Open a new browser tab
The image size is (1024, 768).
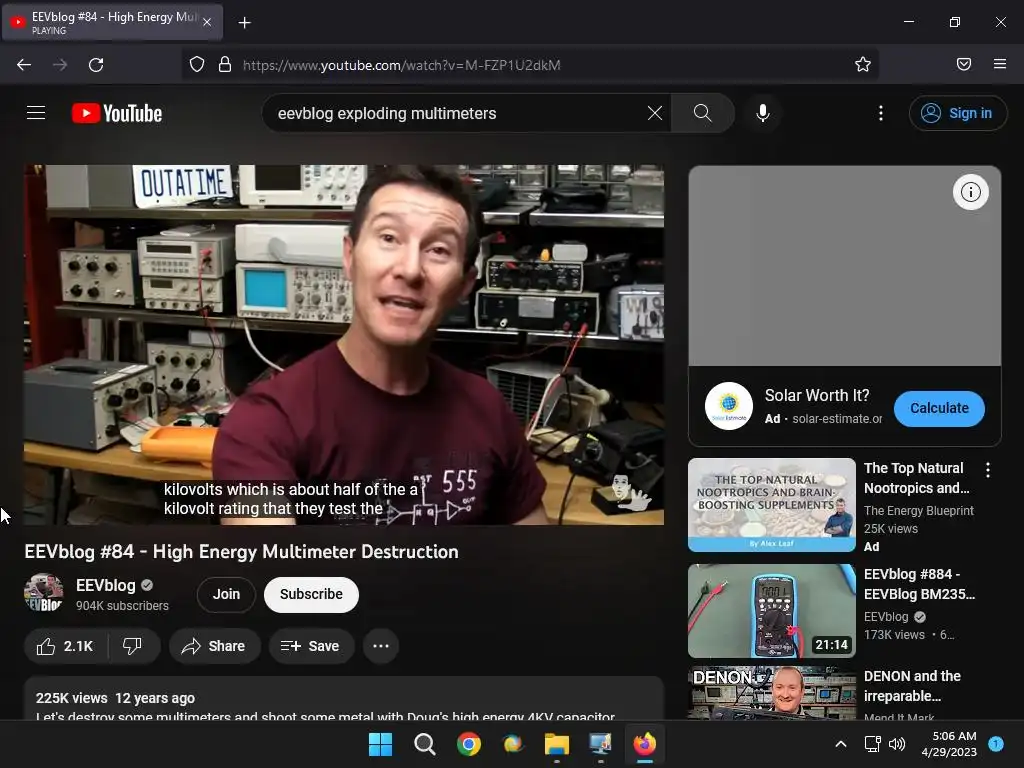point(244,23)
